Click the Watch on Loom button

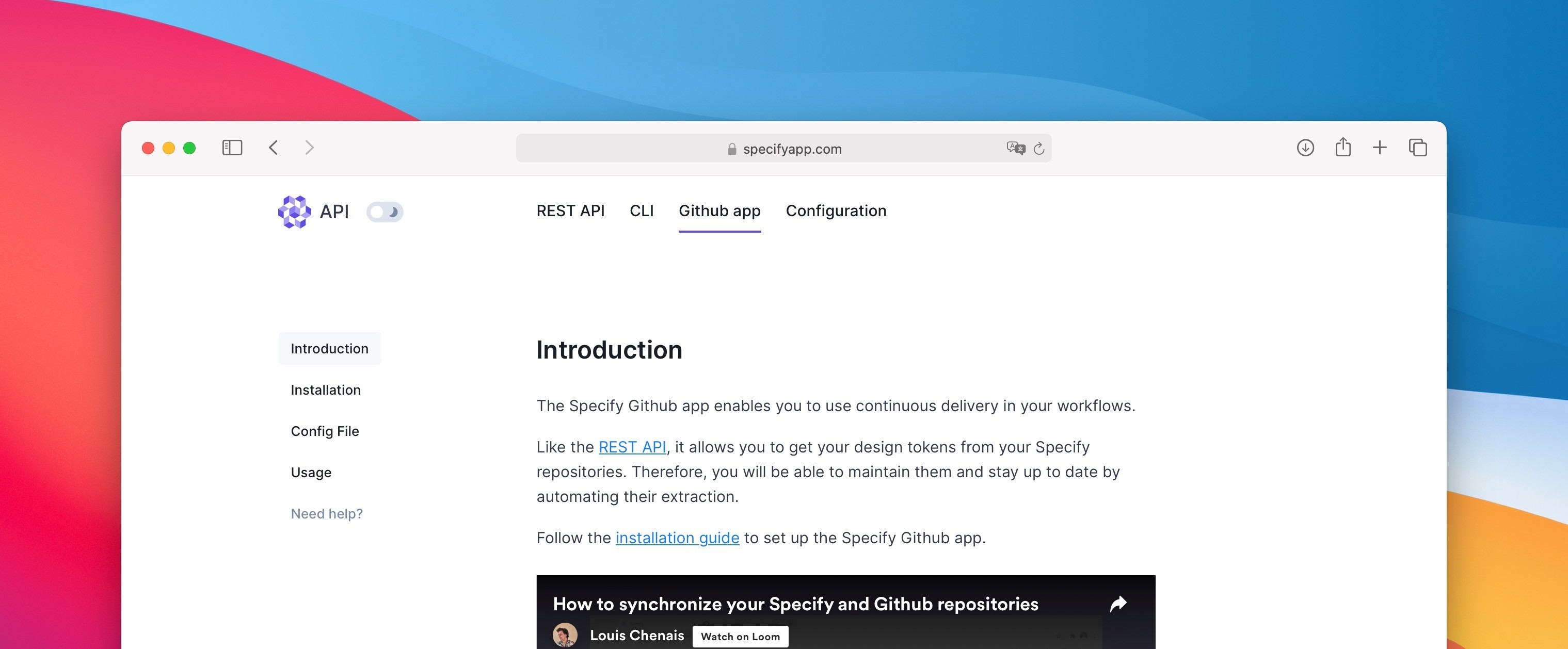740,636
